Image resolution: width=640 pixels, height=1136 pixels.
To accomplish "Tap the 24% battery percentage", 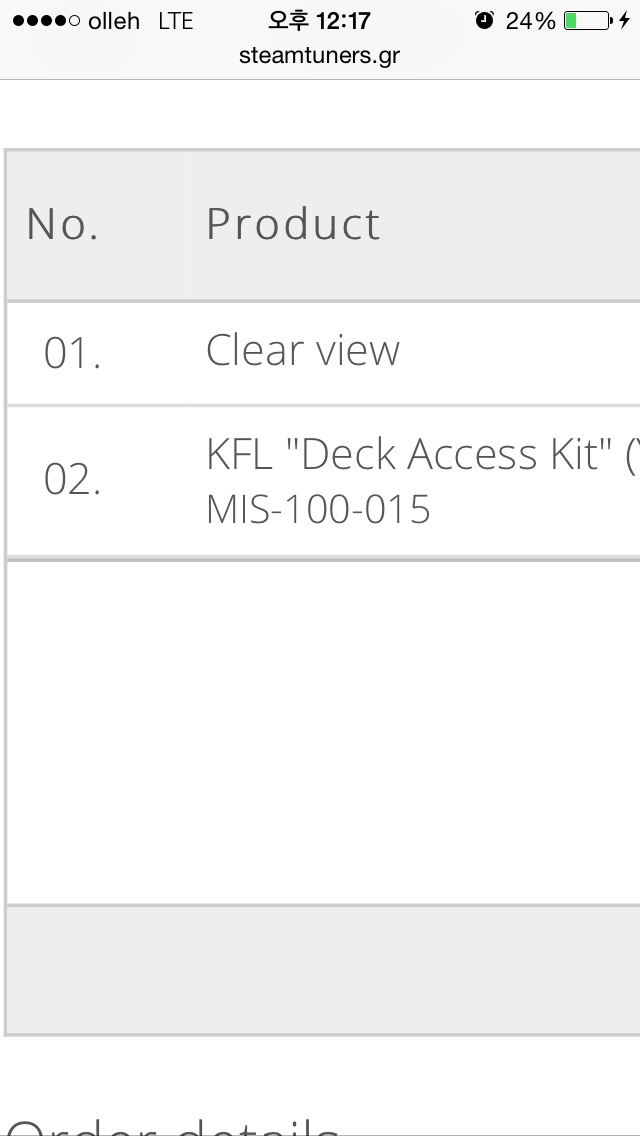I will 531,21.
